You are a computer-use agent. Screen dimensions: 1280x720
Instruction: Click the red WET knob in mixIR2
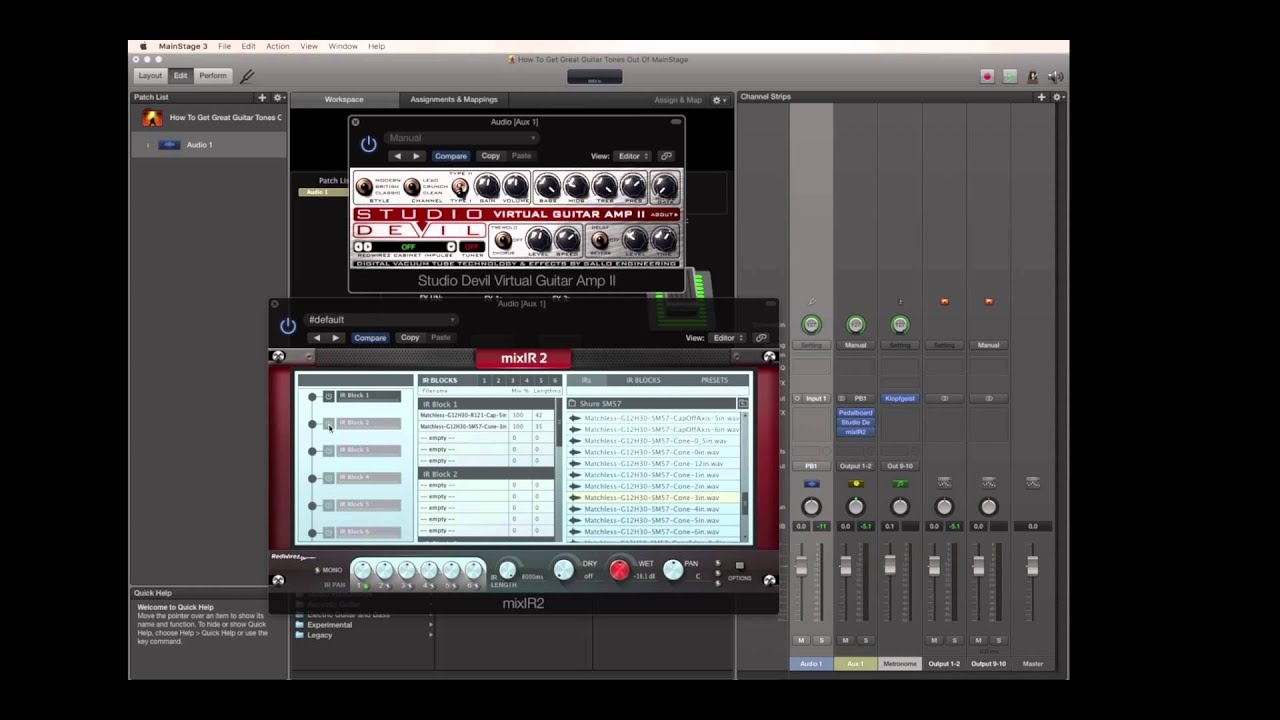tap(619, 570)
